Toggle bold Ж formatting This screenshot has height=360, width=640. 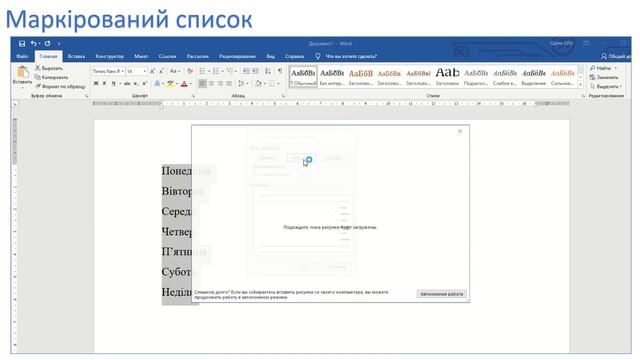[x=96, y=84]
